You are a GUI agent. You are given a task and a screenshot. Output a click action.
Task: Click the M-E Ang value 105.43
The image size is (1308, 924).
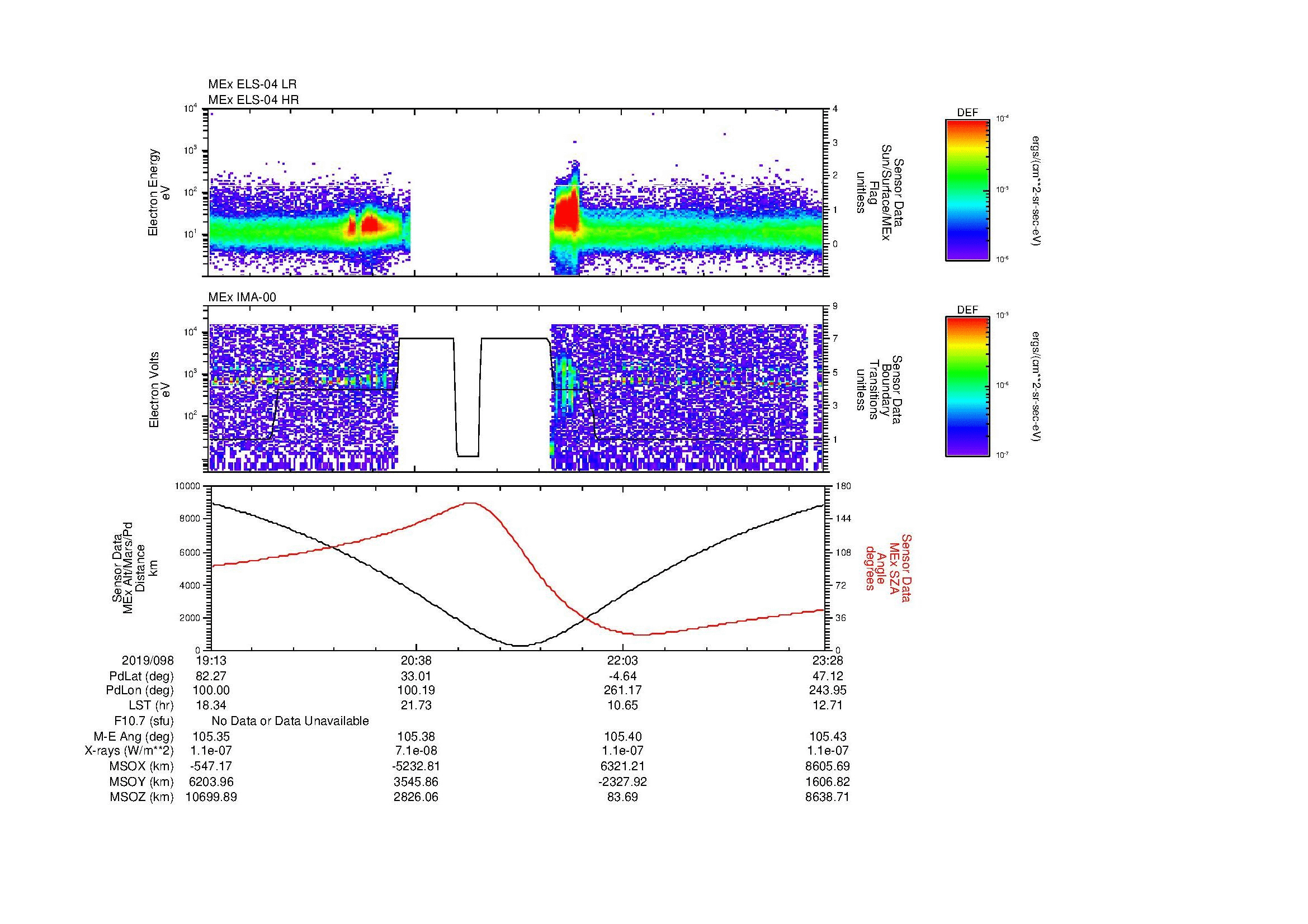828,736
